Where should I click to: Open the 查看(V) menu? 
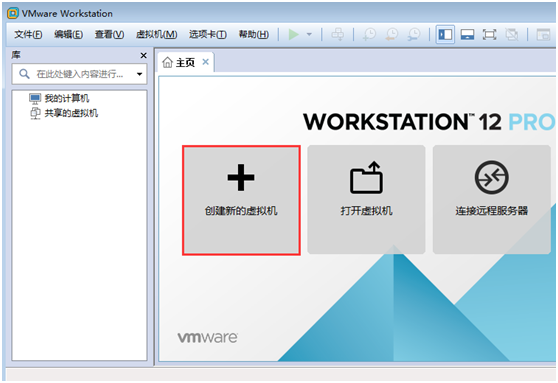pos(109,35)
